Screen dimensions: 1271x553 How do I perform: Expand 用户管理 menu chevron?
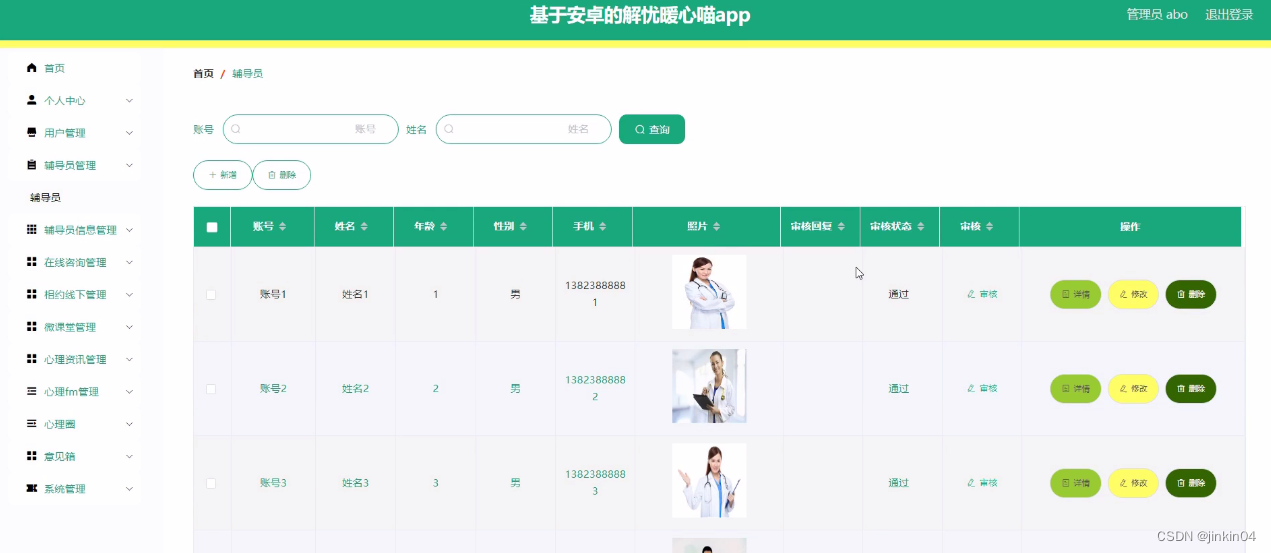point(130,133)
